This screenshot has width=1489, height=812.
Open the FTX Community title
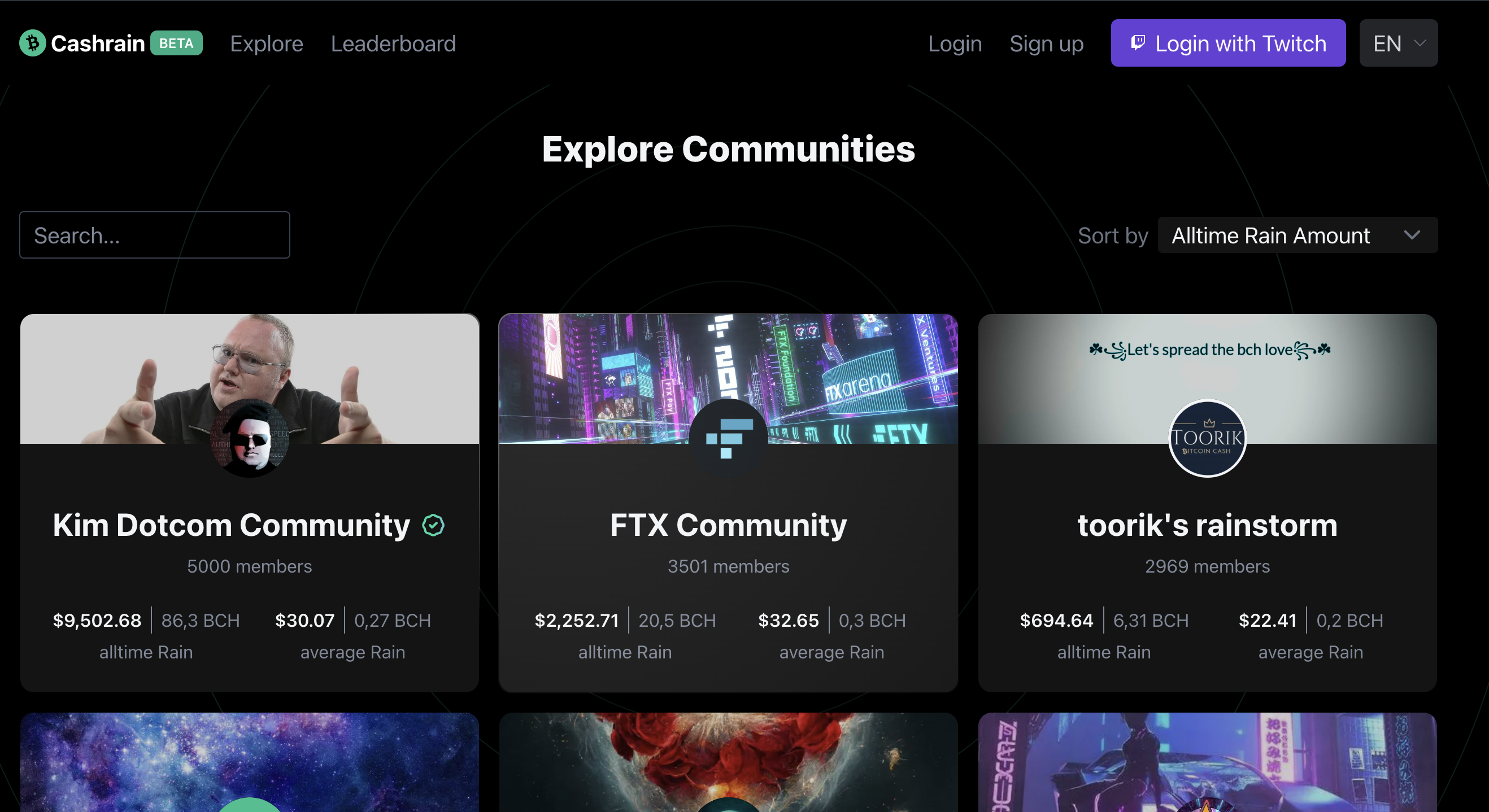point(728,525)
